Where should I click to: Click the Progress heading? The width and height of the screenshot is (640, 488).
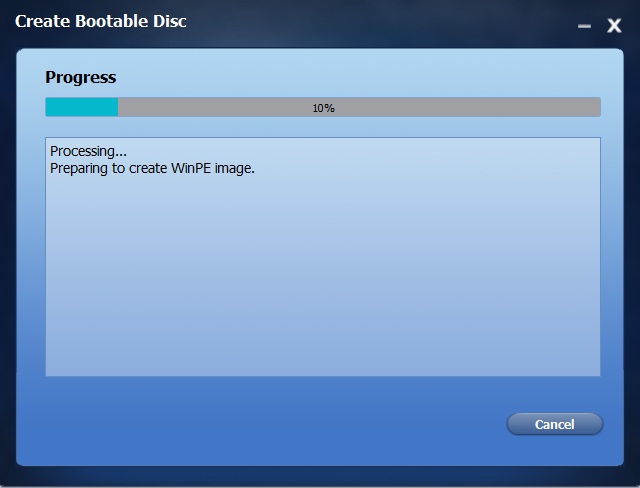click(x=81, y=77)
